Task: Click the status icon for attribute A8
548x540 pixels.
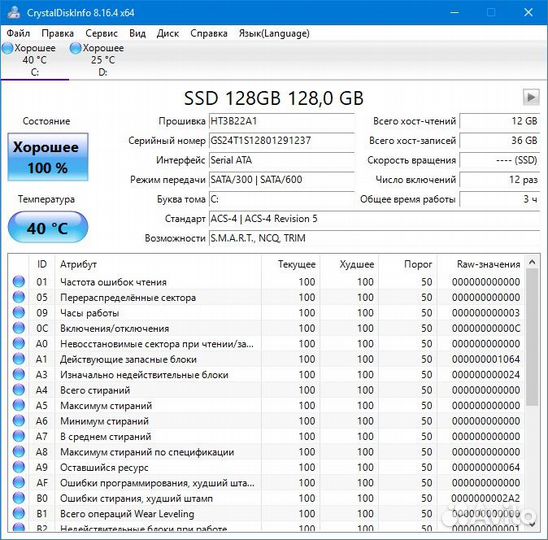Action: coord(19,451)
